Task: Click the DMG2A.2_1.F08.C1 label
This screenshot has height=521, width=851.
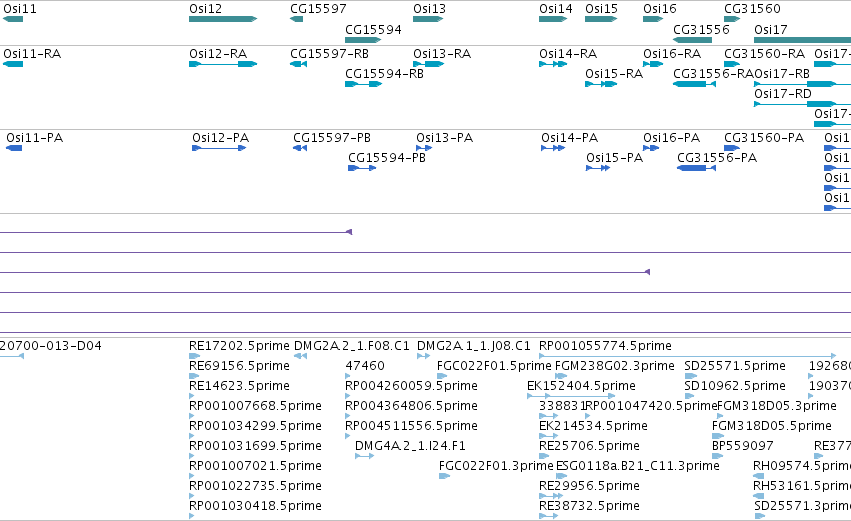Action: 352,346
